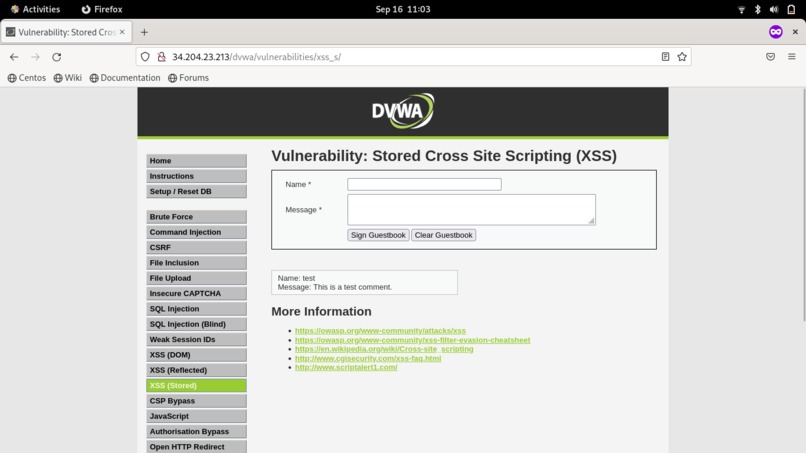Select the Vulnerability: Stored Cross tab
Screen dimensions: 806x453
tap(66, 32)
